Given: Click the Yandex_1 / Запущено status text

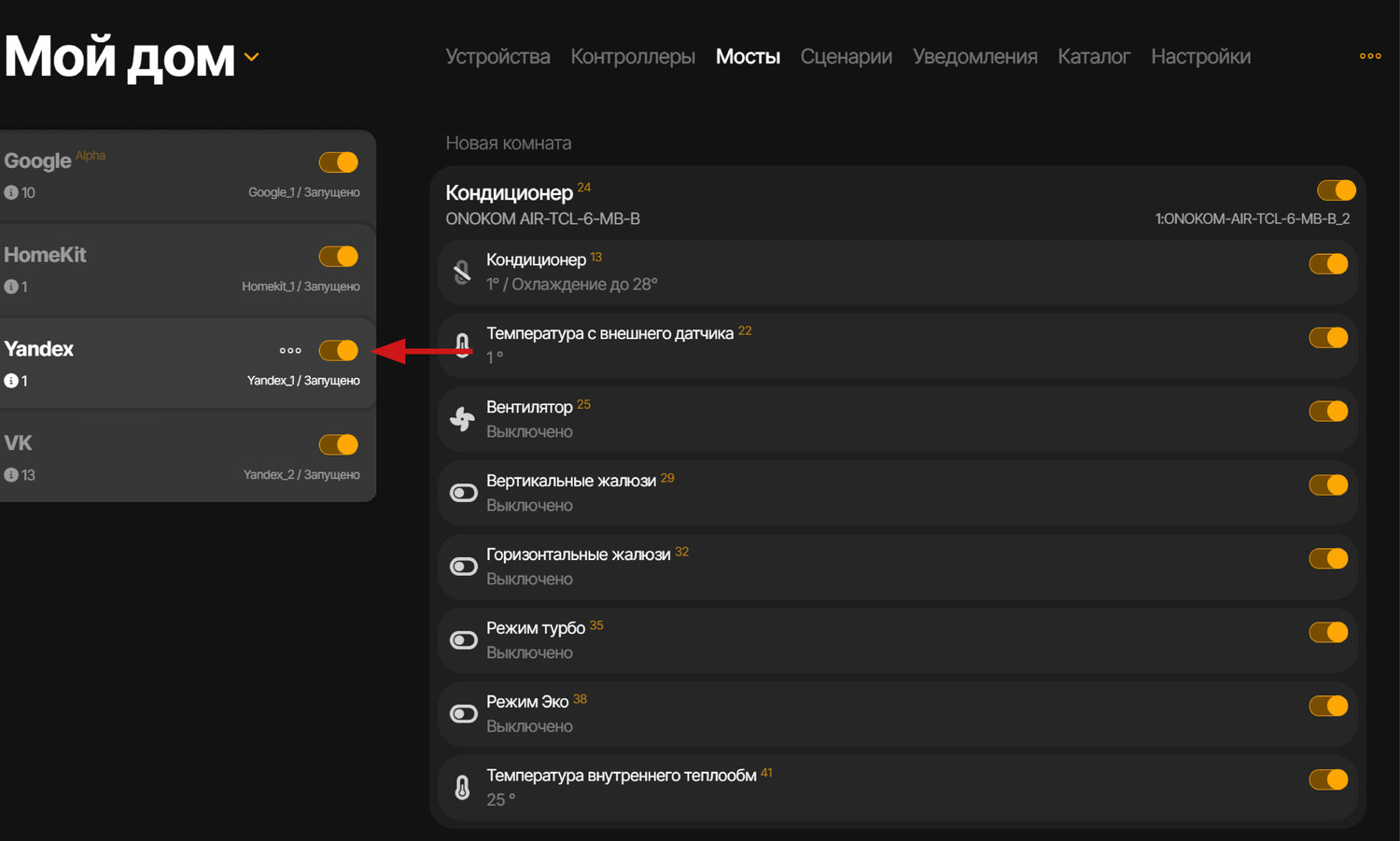Looking at the screenshot, I should coord(303,381).
